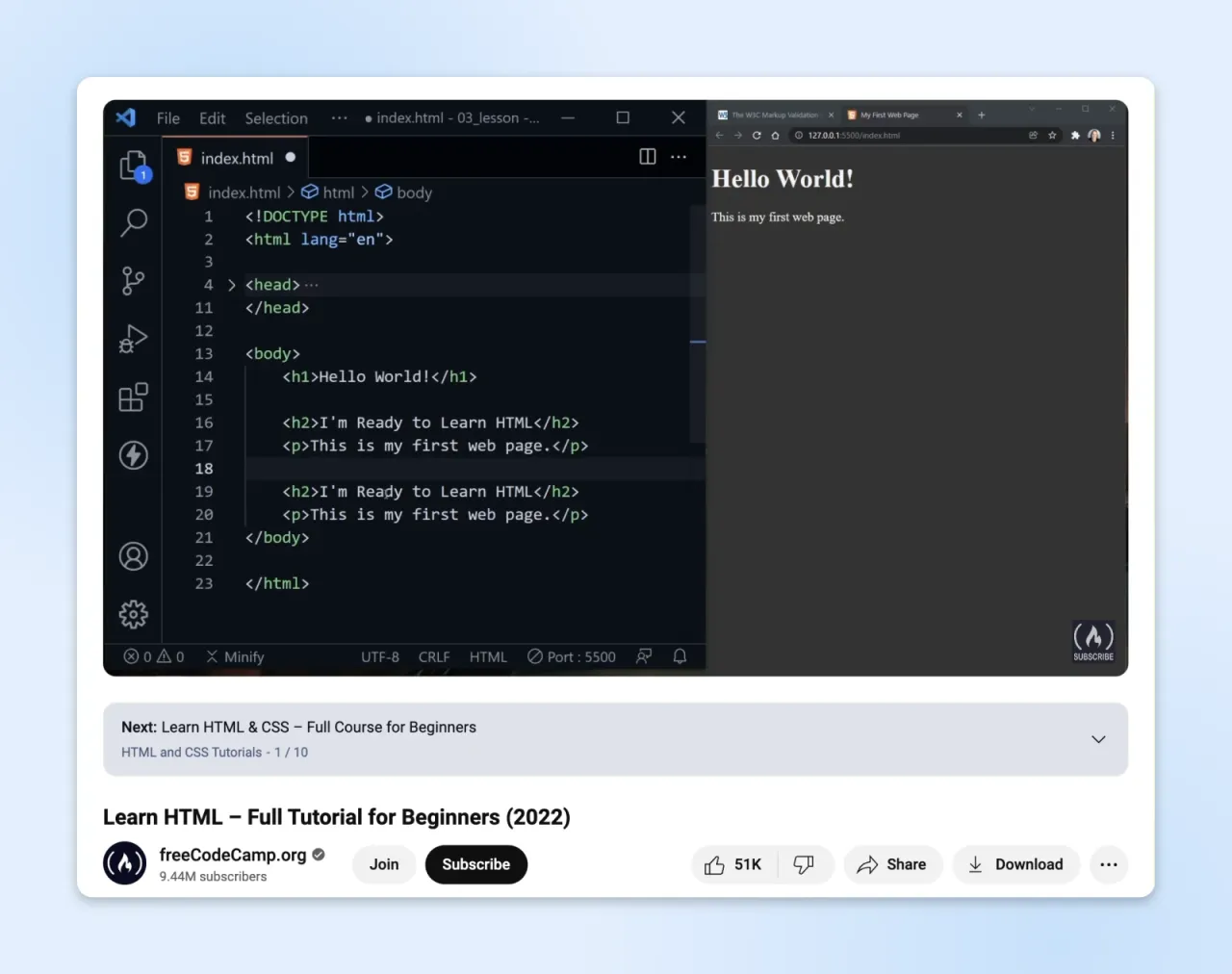Viewport: 1232px width, 974px height.
Task: Click the video title text
Action: 337,817
